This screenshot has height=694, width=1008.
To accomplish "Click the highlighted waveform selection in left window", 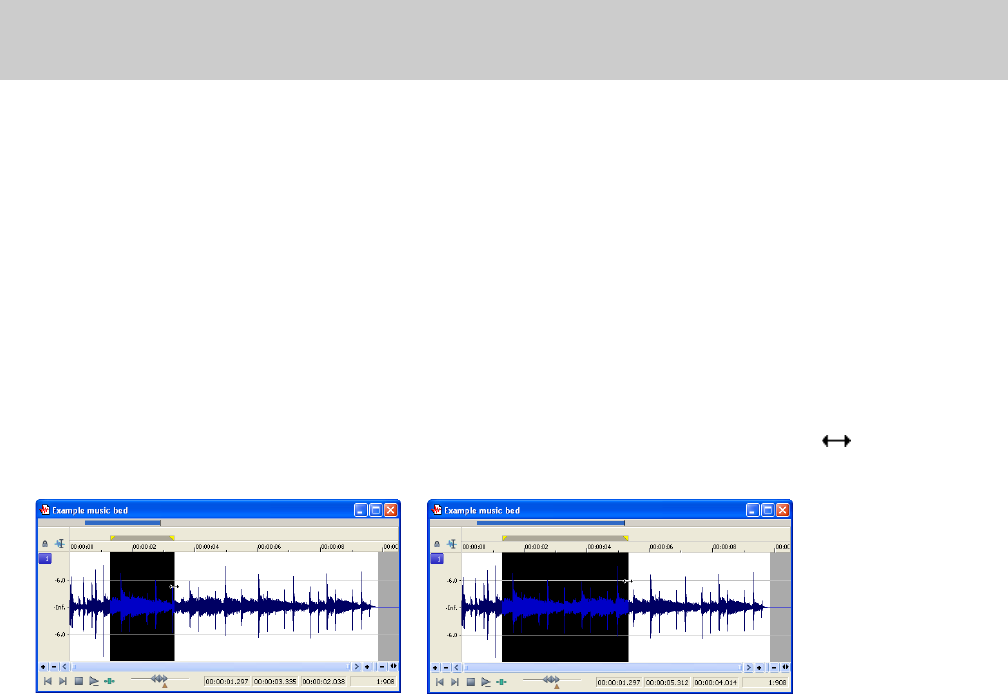I will pyautogui.click(x=142, y=607).
